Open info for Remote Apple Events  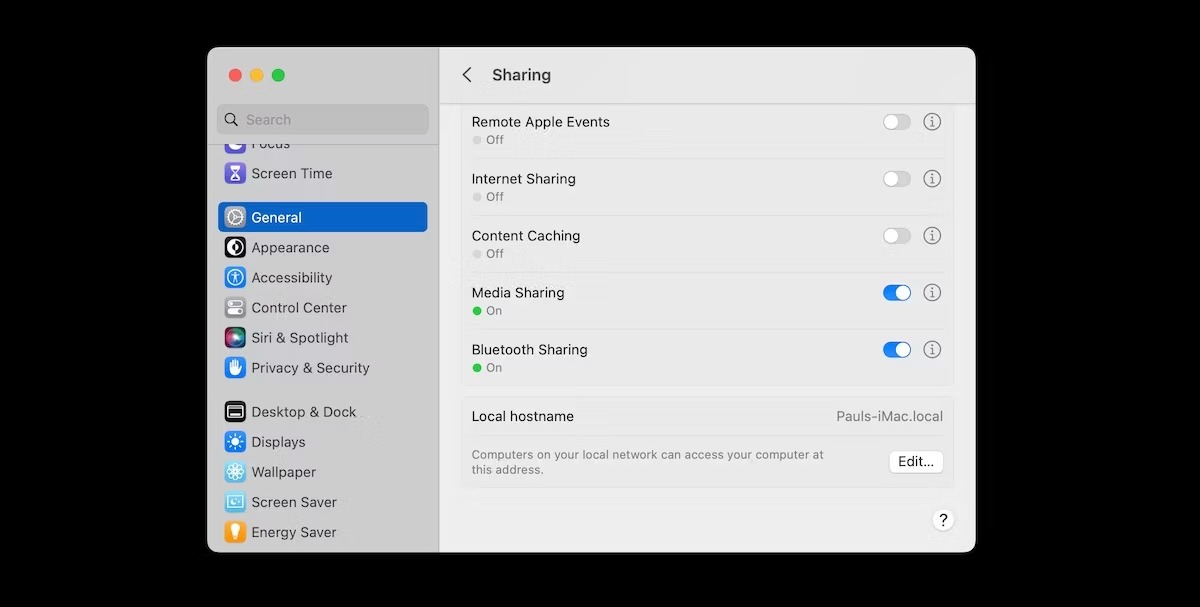(932, 122)
